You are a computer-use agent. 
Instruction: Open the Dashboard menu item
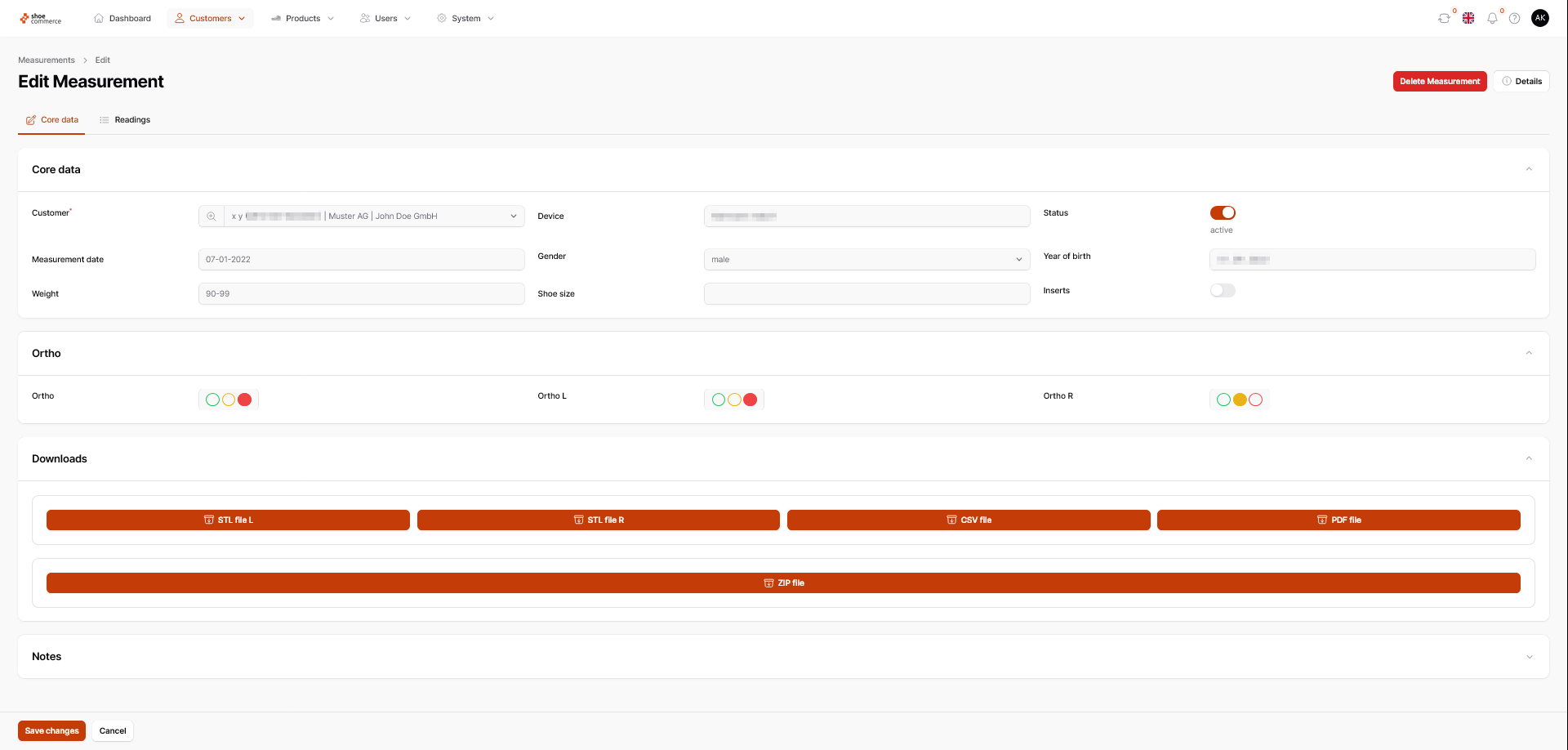point(122,18)
